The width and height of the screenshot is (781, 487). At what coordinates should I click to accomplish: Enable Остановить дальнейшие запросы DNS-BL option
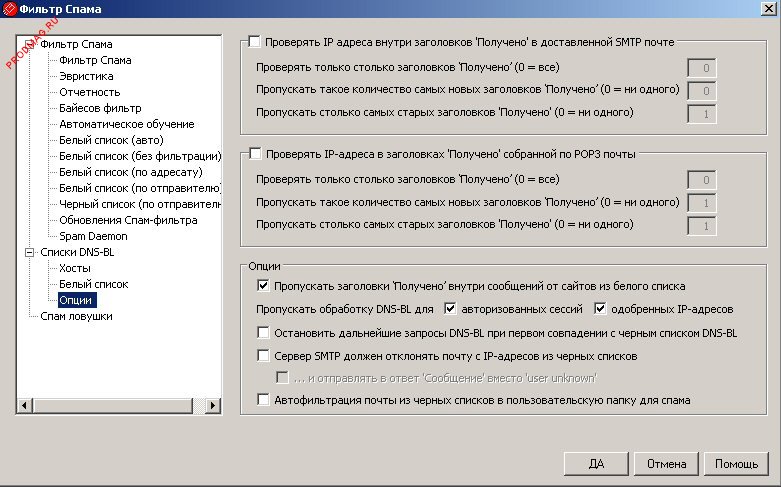[264, 332]
